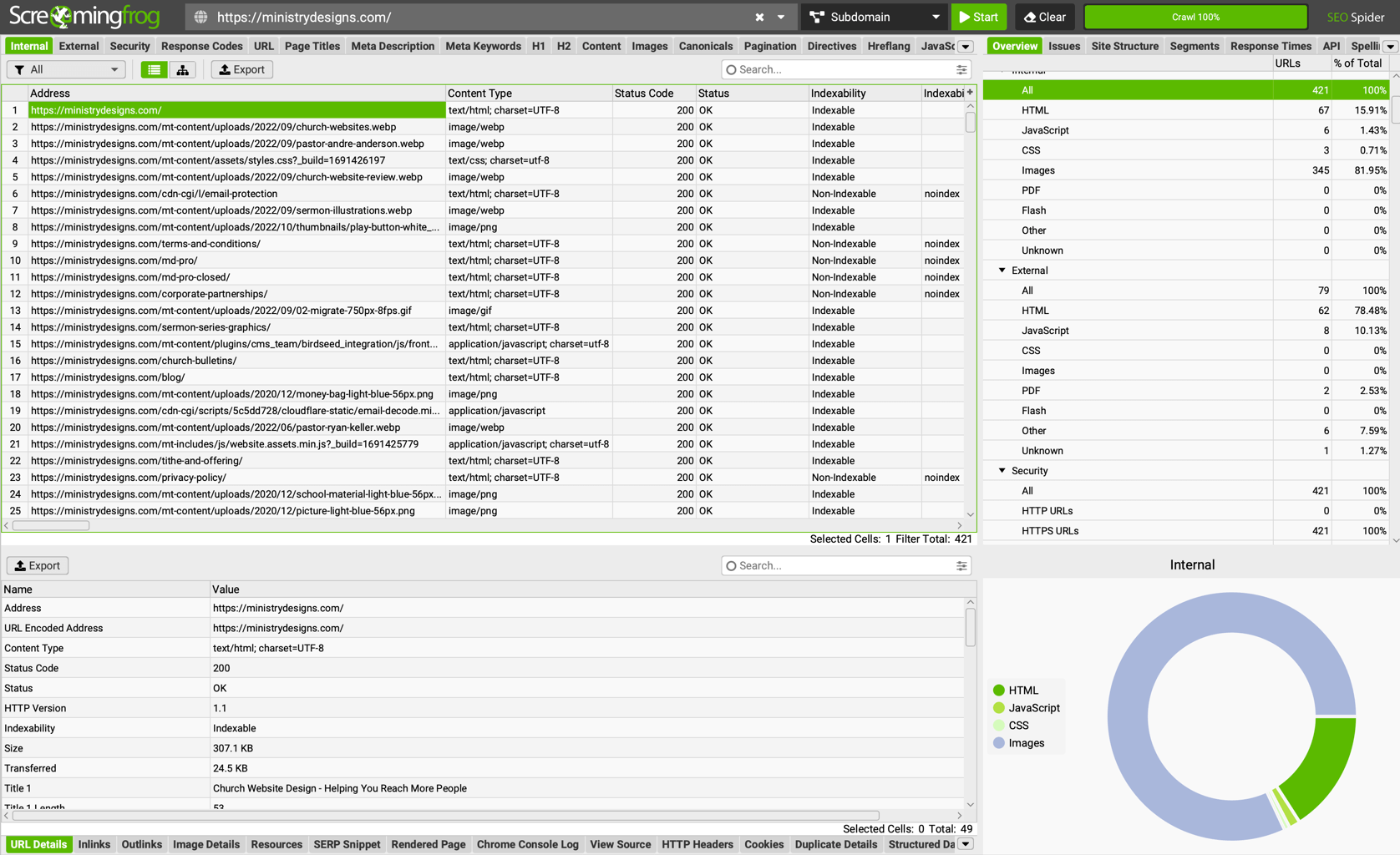Open upper search filter settings icon
Screen dimensions: 1400x855
(x=961, y=69)
